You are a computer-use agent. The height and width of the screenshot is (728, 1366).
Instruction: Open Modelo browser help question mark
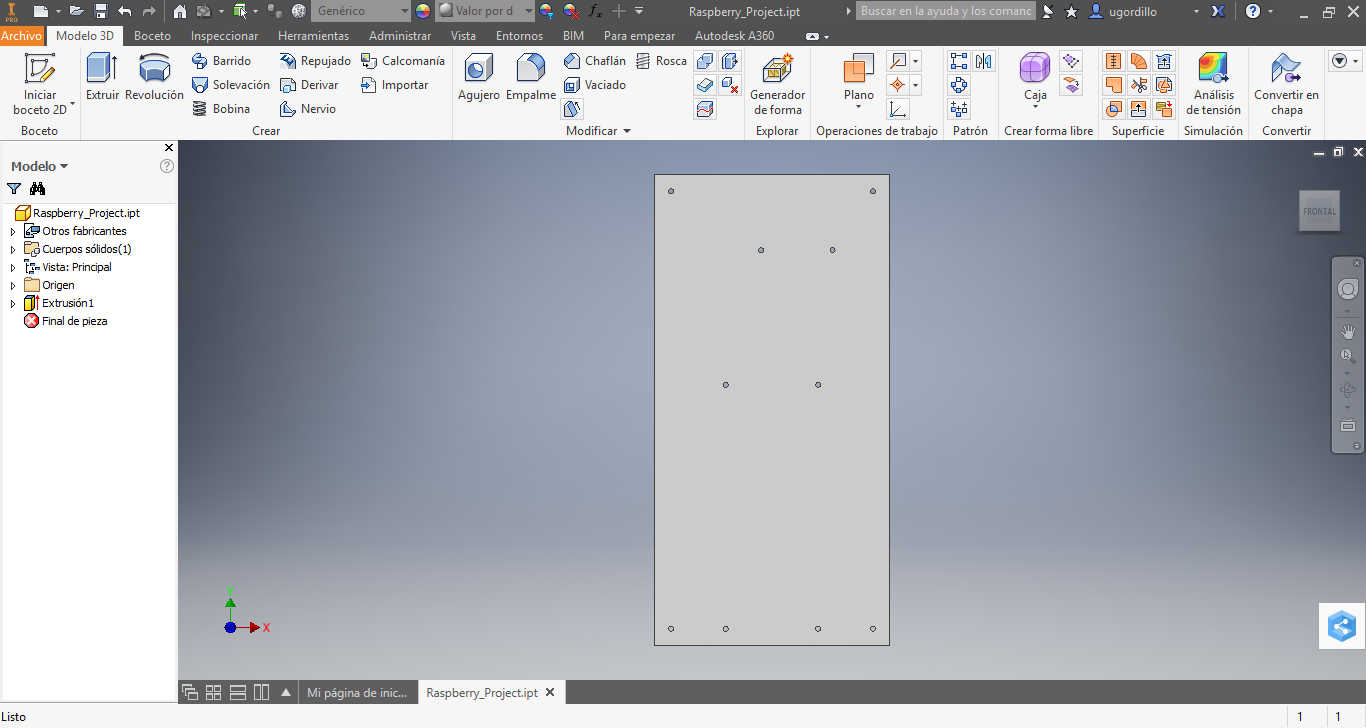point(167,166)
